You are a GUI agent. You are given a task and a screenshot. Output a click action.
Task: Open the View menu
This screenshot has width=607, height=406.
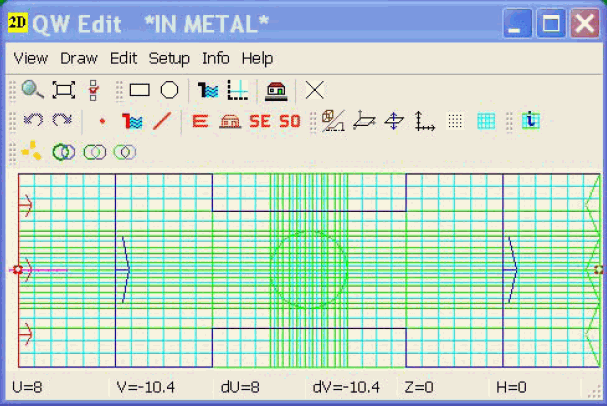coord(31,58)
